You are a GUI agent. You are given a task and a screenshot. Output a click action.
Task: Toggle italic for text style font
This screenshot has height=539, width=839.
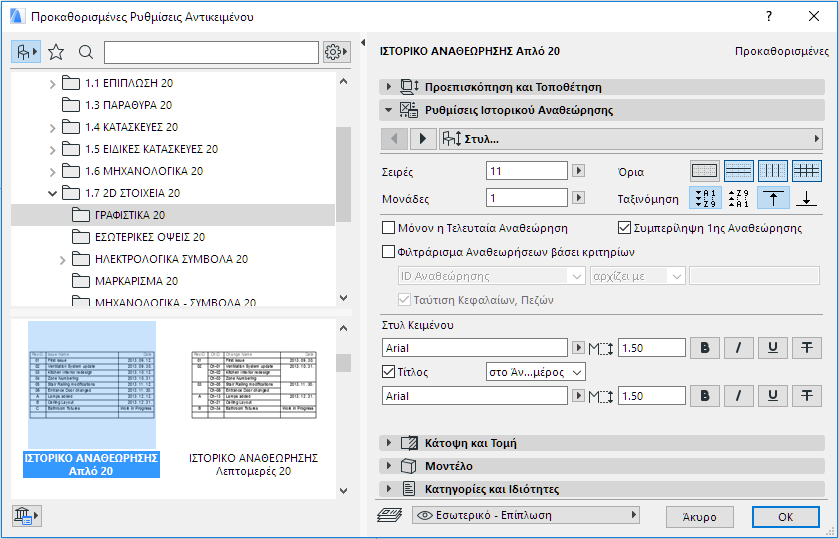tap(738, 348)
